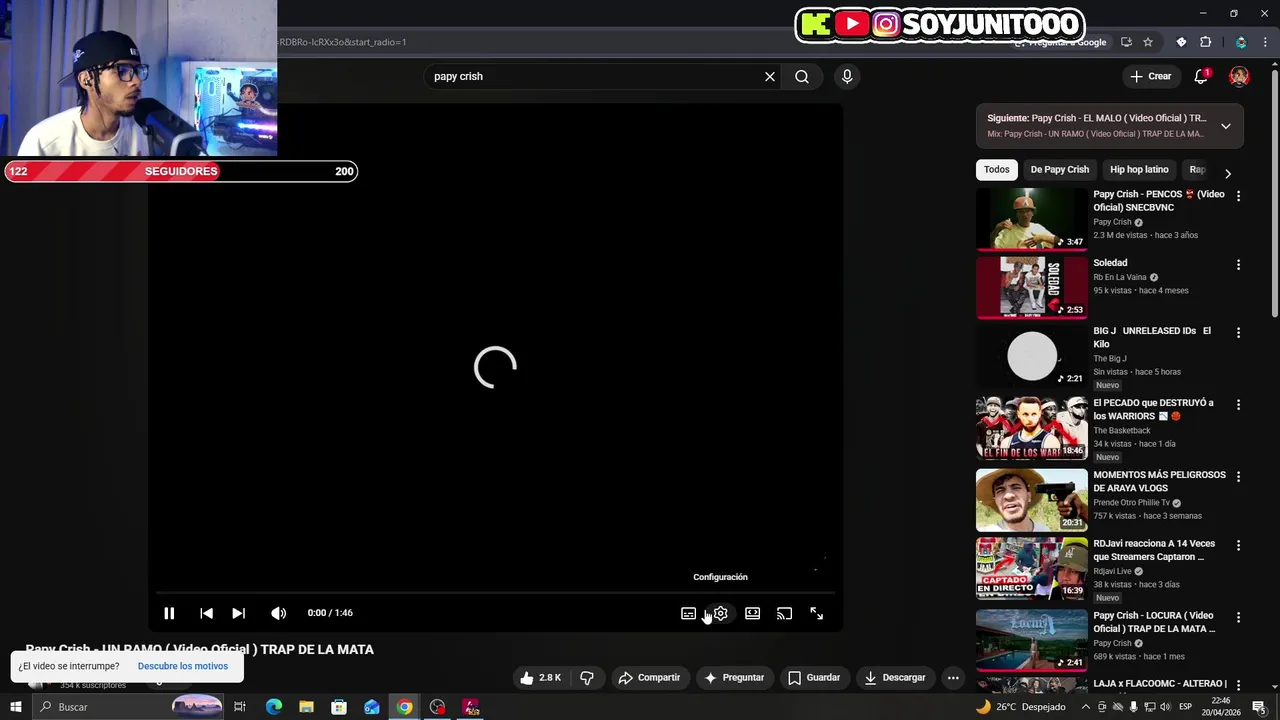Open the Windows Start menu
This screenshot has width=1280, height=720.
[15, 707]
